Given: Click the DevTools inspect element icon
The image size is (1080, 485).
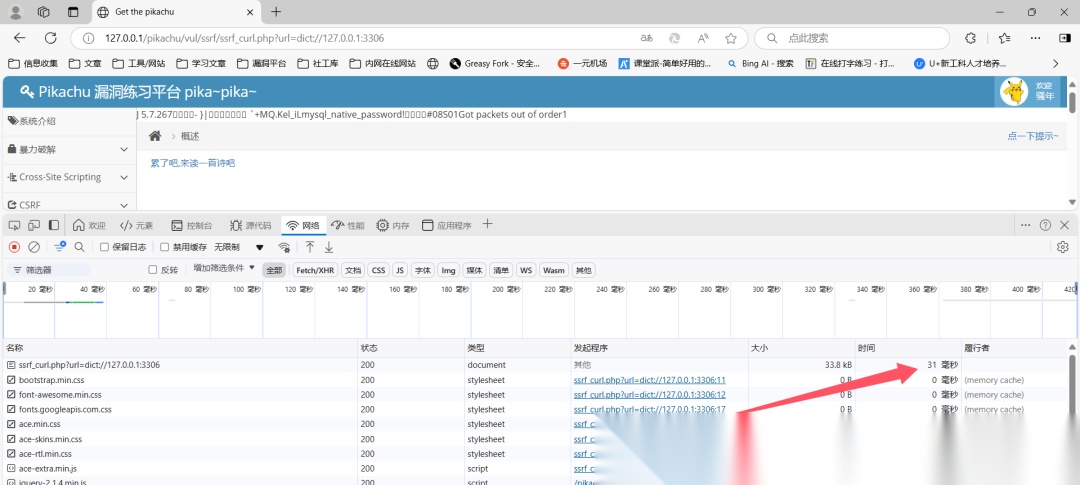Looking at the screenshot, I should (14, 225).
